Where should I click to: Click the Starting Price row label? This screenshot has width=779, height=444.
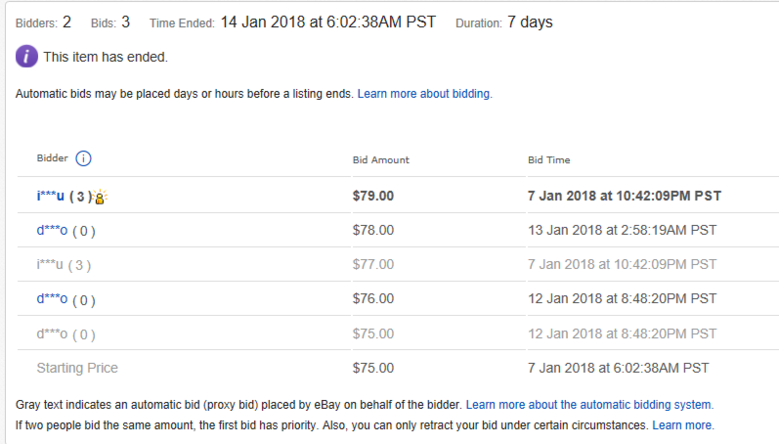tap(77, 368)
